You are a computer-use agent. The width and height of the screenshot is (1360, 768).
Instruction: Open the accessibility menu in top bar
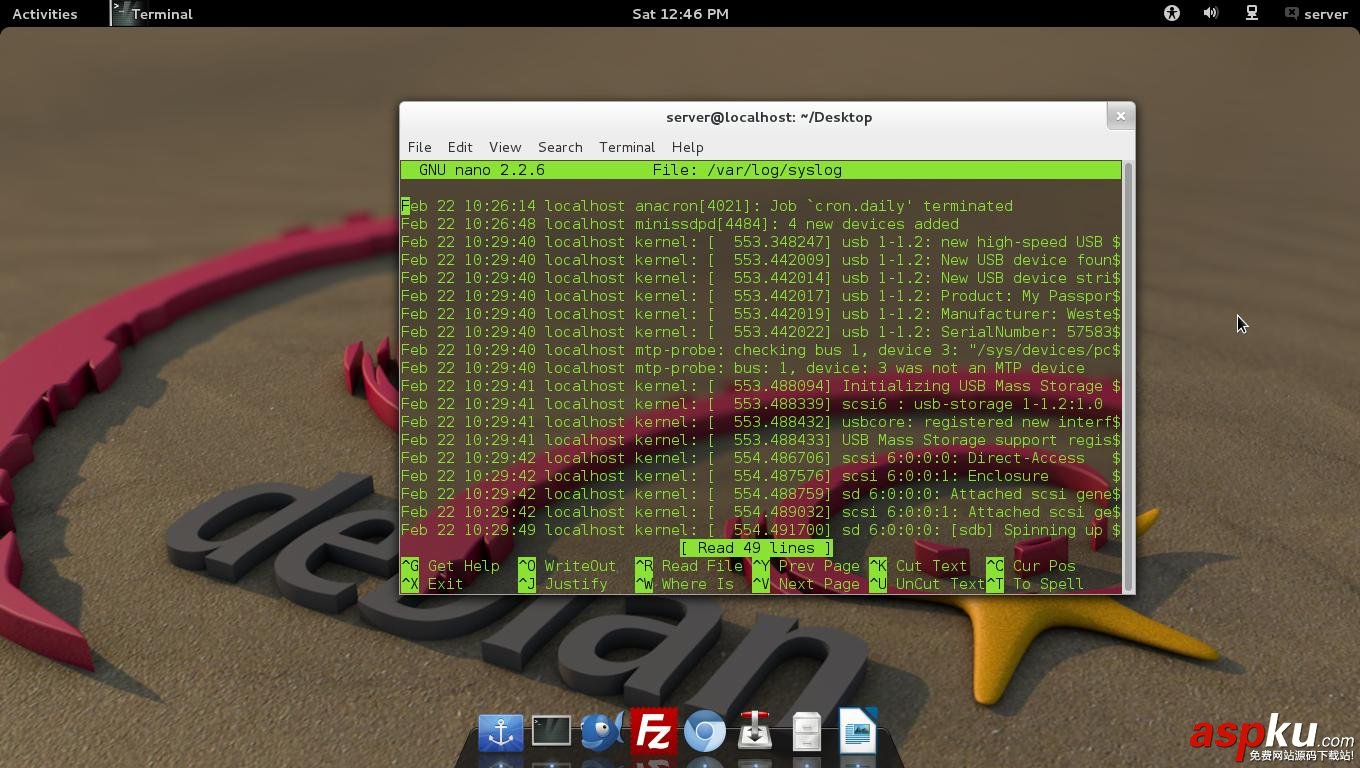point(1172,13)
